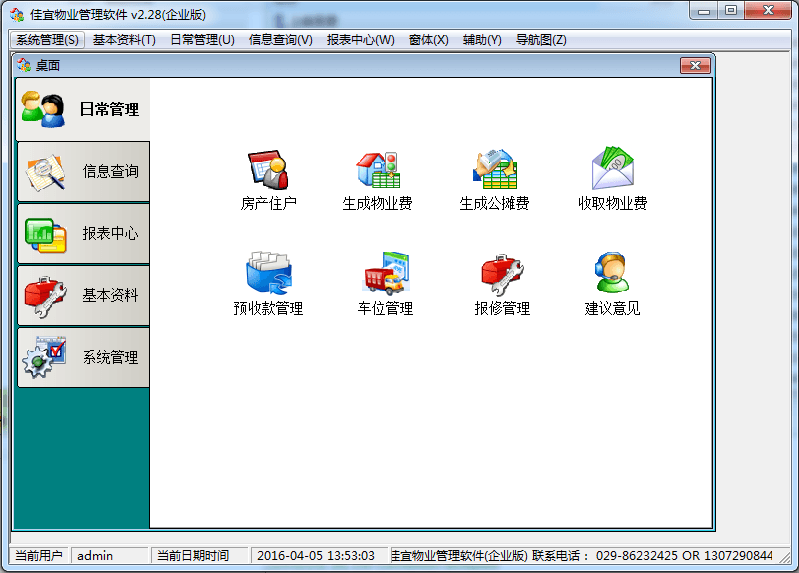
Task: Open the 基本资料(T) menu
Action: 124,40
